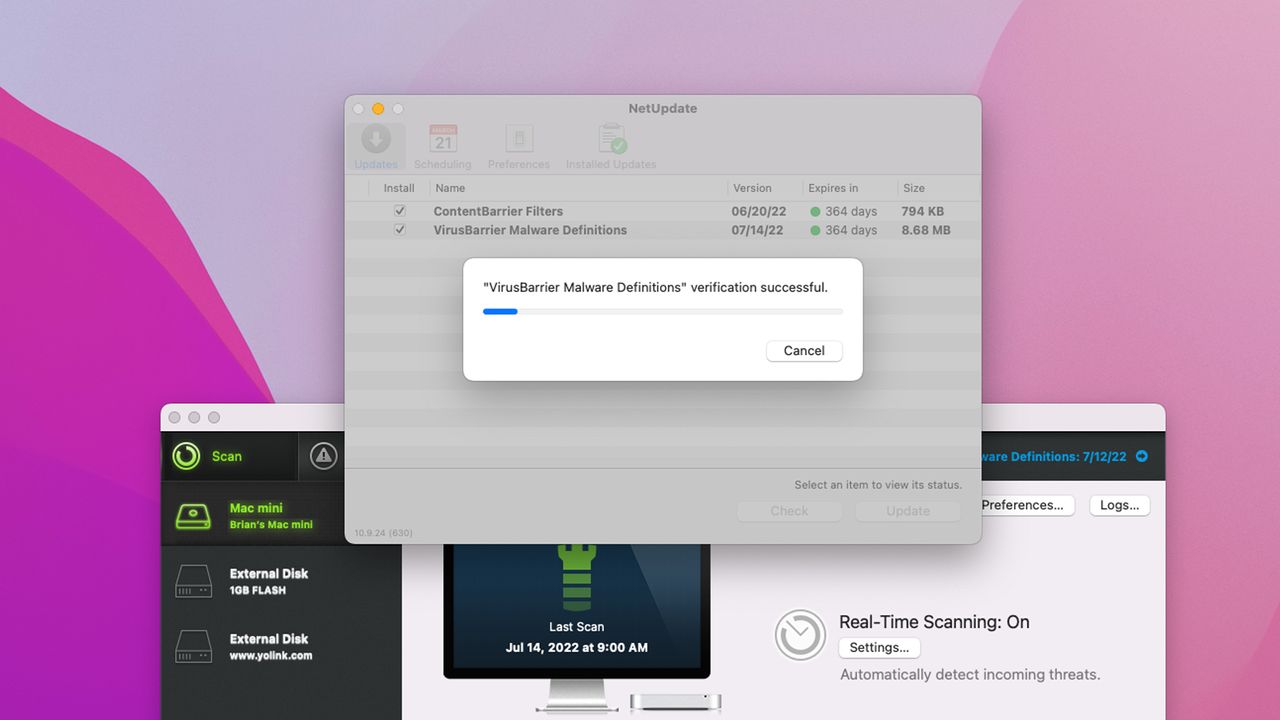This screenshot has width=1280, height=720.
Task: Open the Scheduling calendar icon in NetUpdate
Action: 443,146
